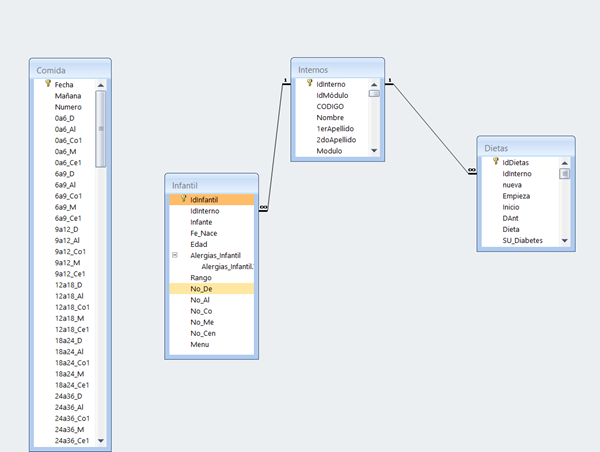This screenshot has width=600, height=452.
Task: Select the SU_Diabetes field in Dietas
Action: [524, 241]
